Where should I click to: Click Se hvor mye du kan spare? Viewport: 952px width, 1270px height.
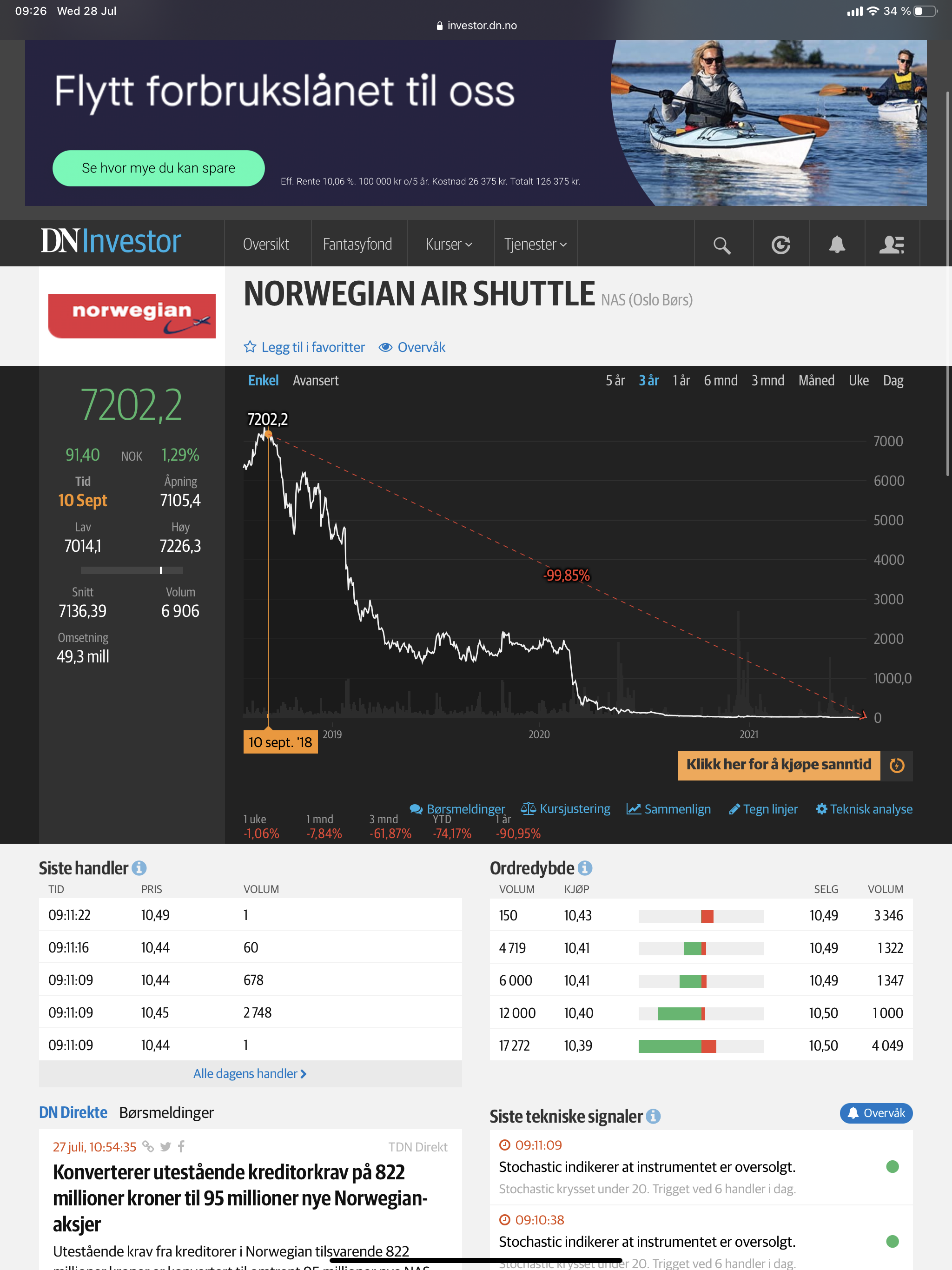tap(159, 168)
